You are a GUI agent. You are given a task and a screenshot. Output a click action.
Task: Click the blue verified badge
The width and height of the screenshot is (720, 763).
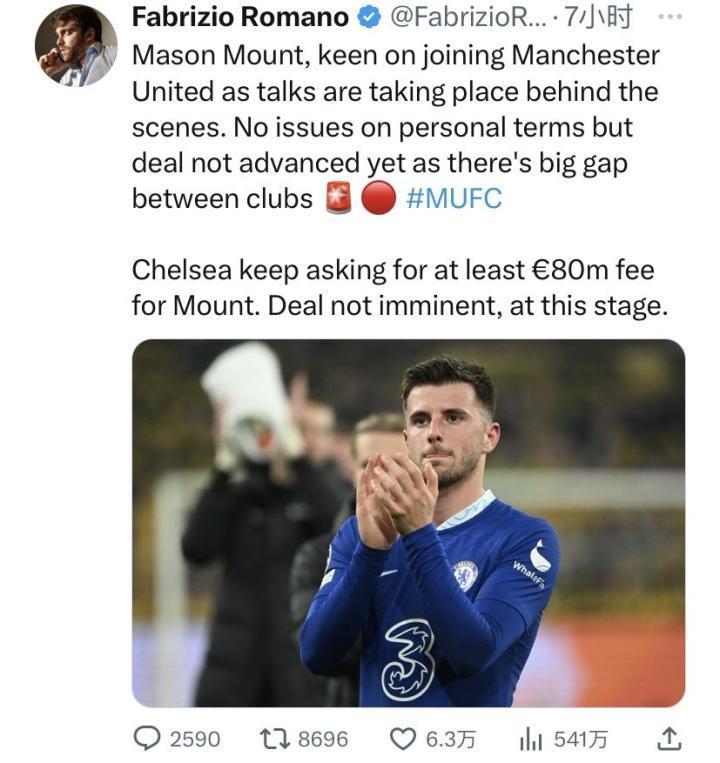(x=367, y=19)
